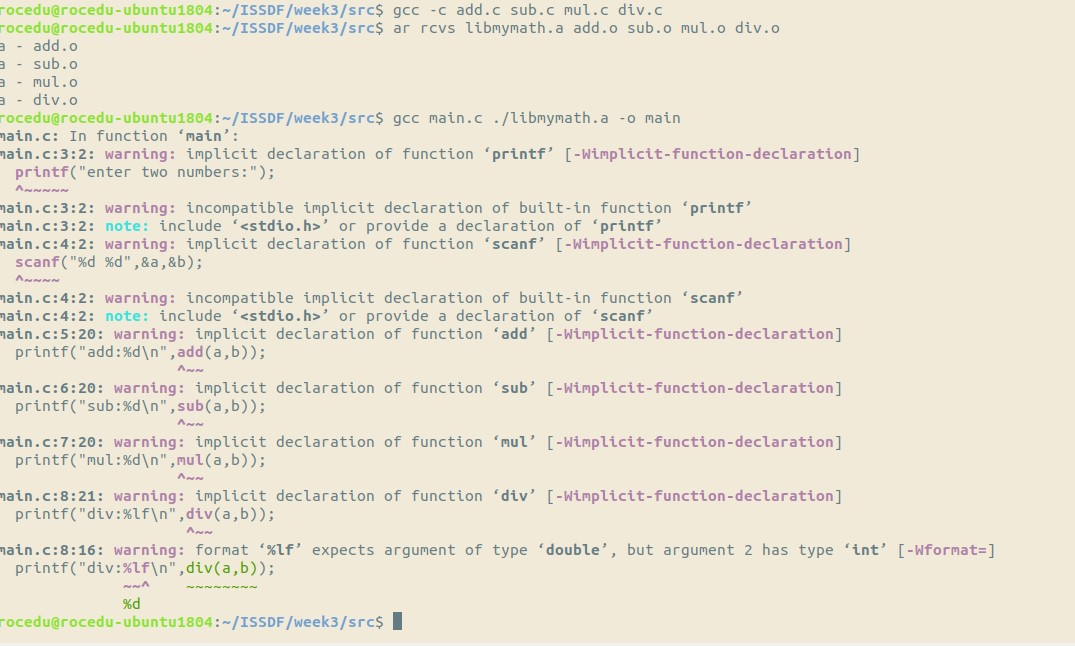Click the 'a - add.o' output line
Image resolution: width=1075 pixels, height=646 pixels.
point(38,46)
